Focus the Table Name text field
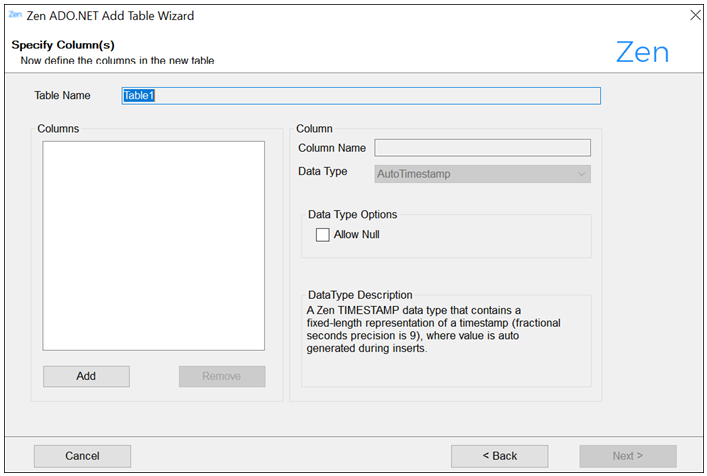The image size is (707, 476). click(360, 96)
